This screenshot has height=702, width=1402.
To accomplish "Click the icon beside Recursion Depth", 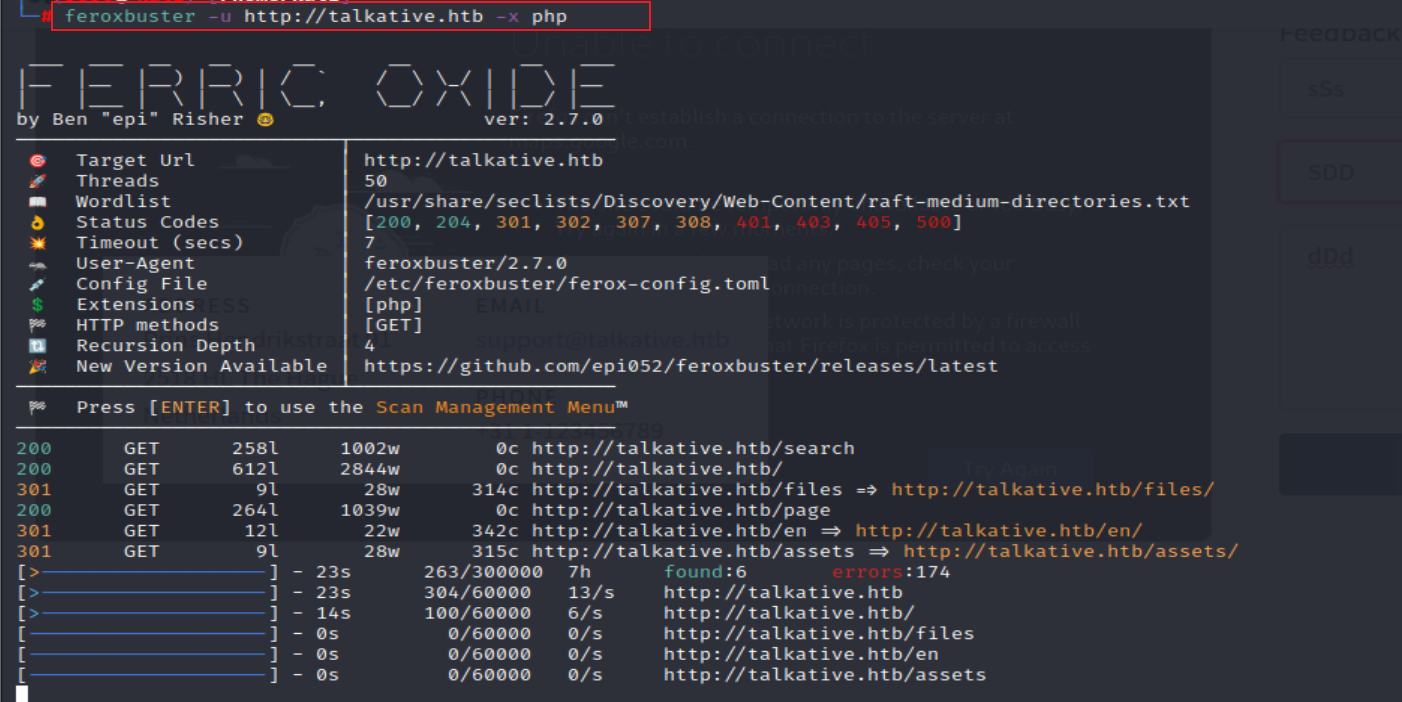I will click(x=38, y=346).
